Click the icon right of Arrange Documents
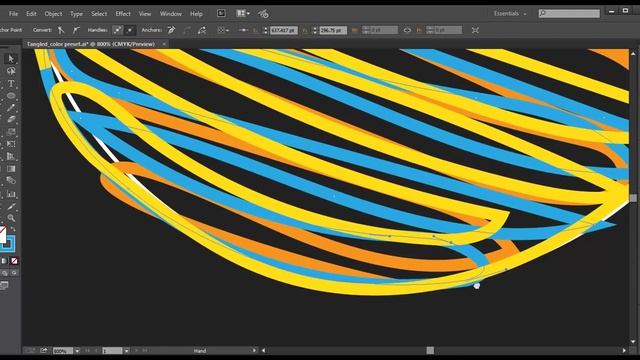The height and width of the screenshot is (360, 640). (x=263, y=14)
